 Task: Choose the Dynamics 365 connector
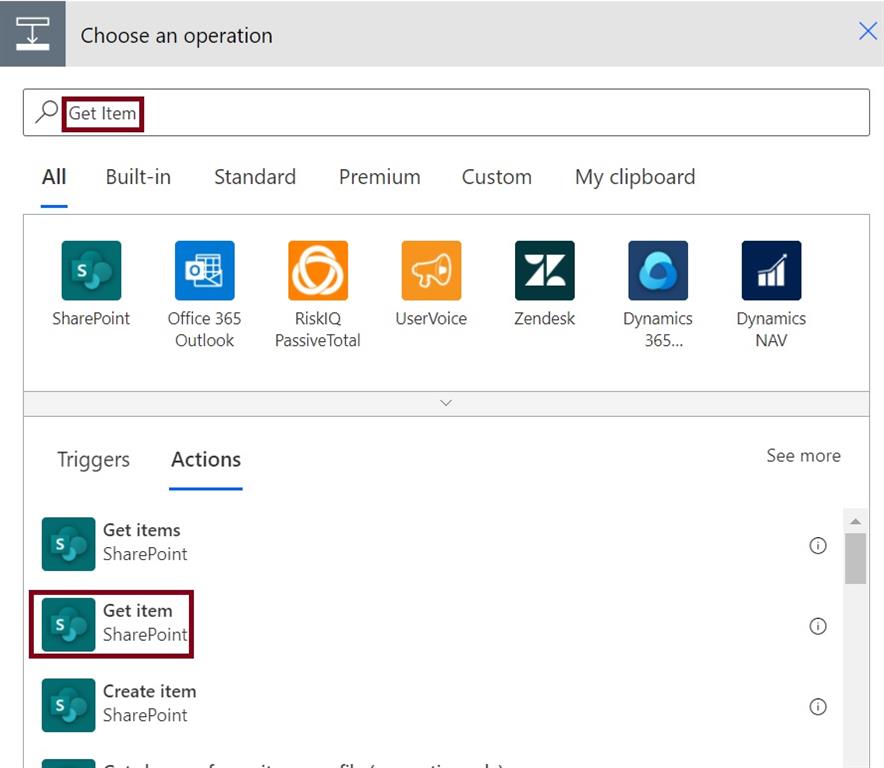coord(658,271)
